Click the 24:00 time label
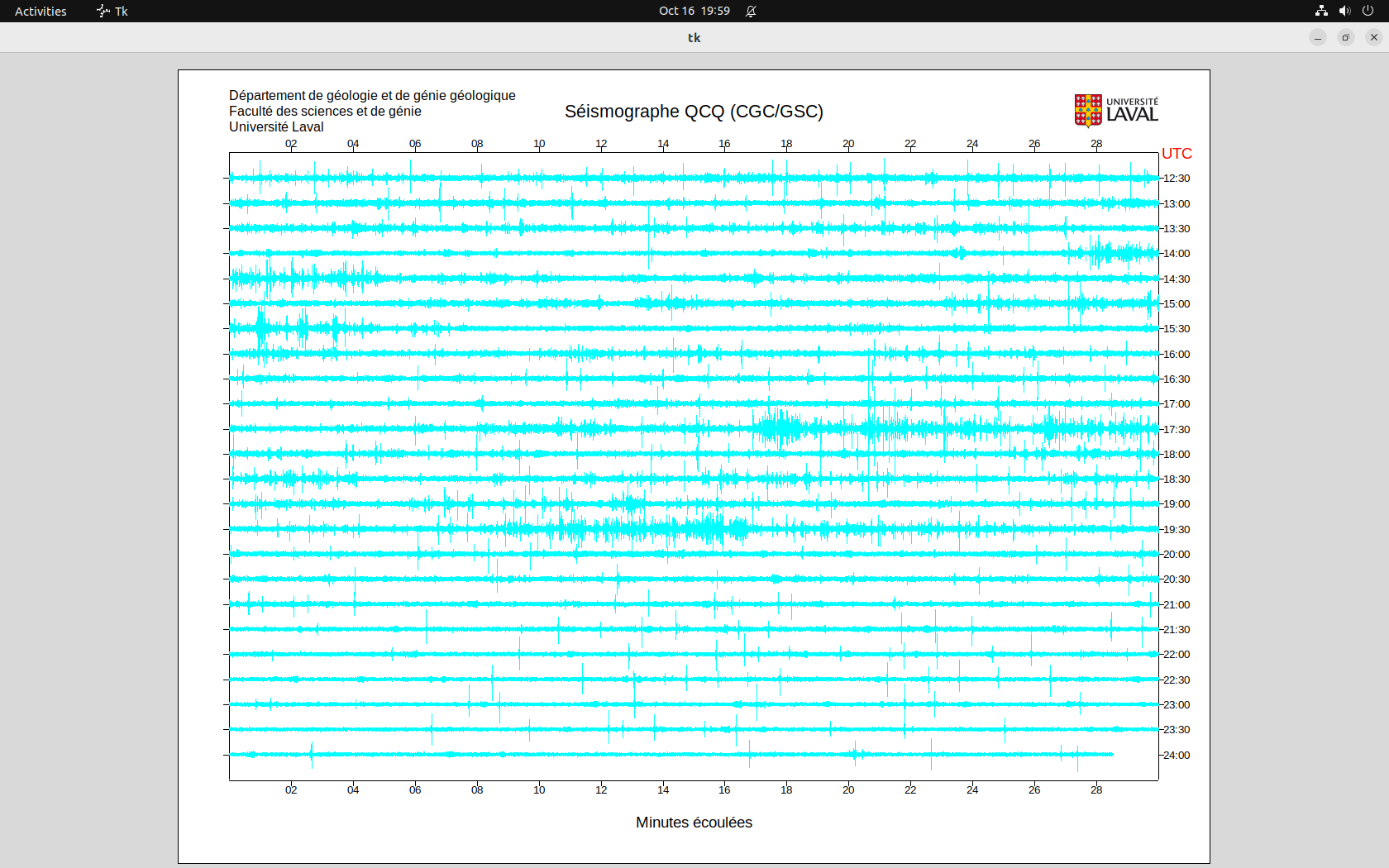Image resolution: width=1389 pixels, height=868 pixels. point(1177,756)
